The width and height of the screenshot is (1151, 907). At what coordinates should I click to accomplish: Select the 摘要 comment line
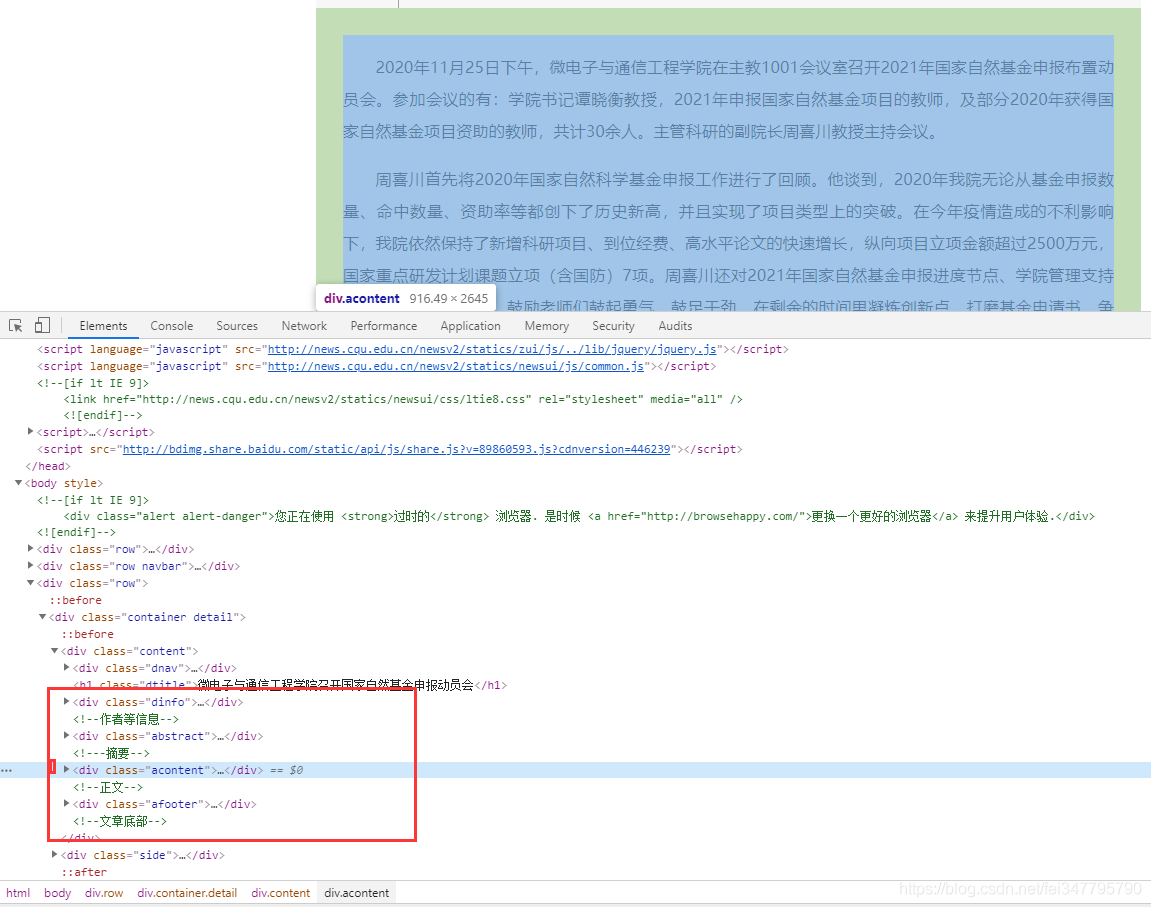coord(111,753)
